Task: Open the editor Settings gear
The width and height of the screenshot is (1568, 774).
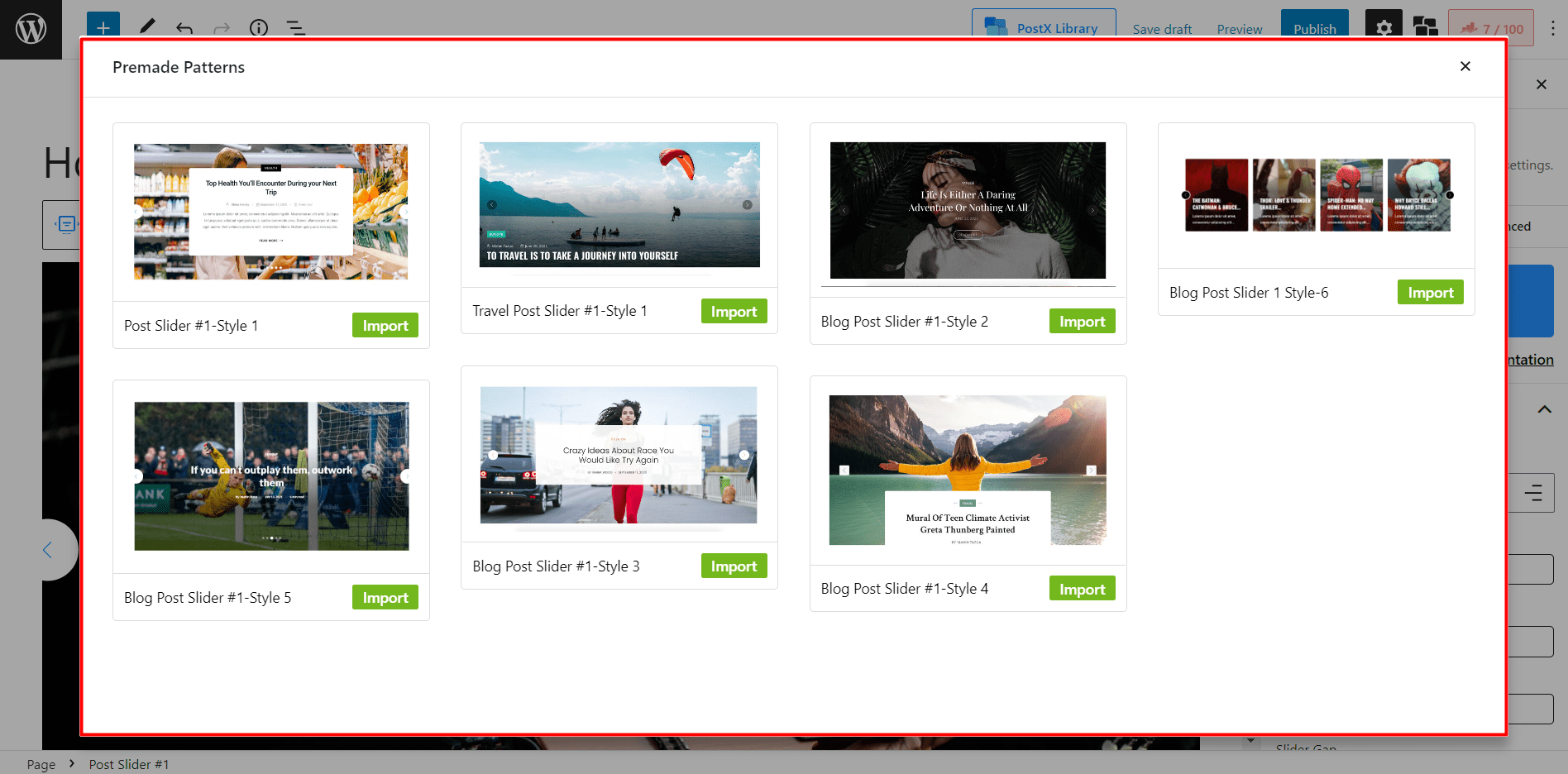Action: pyautogui.click(x=1383, y=27)
